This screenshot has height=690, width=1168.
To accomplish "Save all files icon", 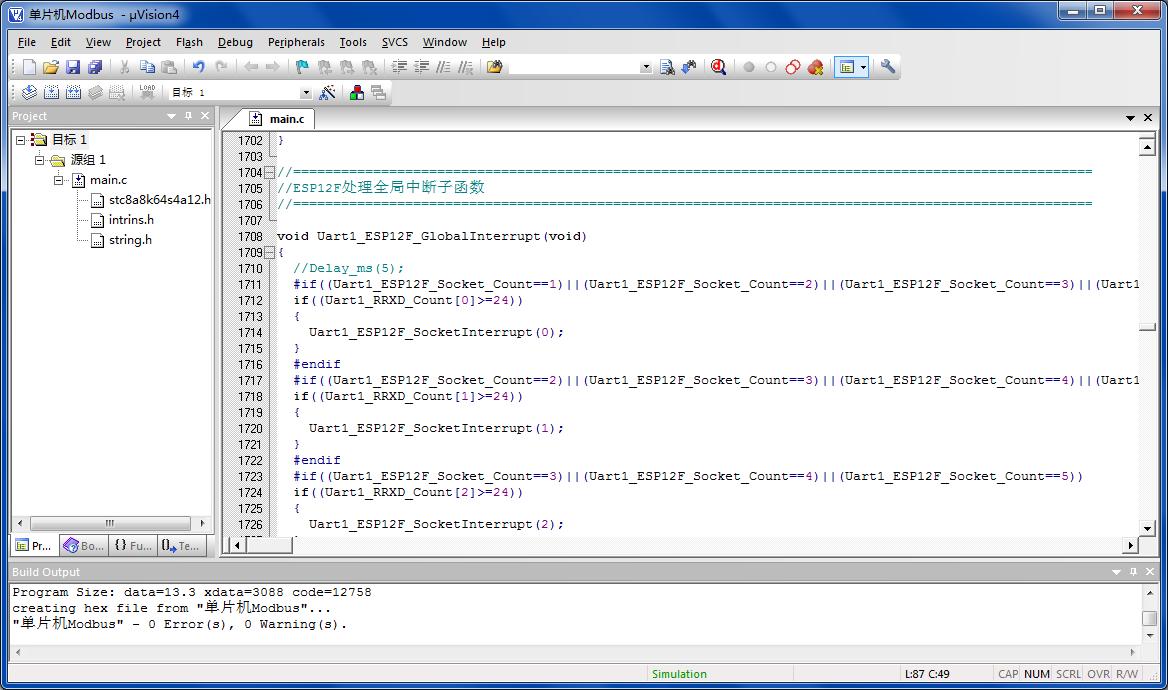I will pyautogui.click(x=95, y=67).
